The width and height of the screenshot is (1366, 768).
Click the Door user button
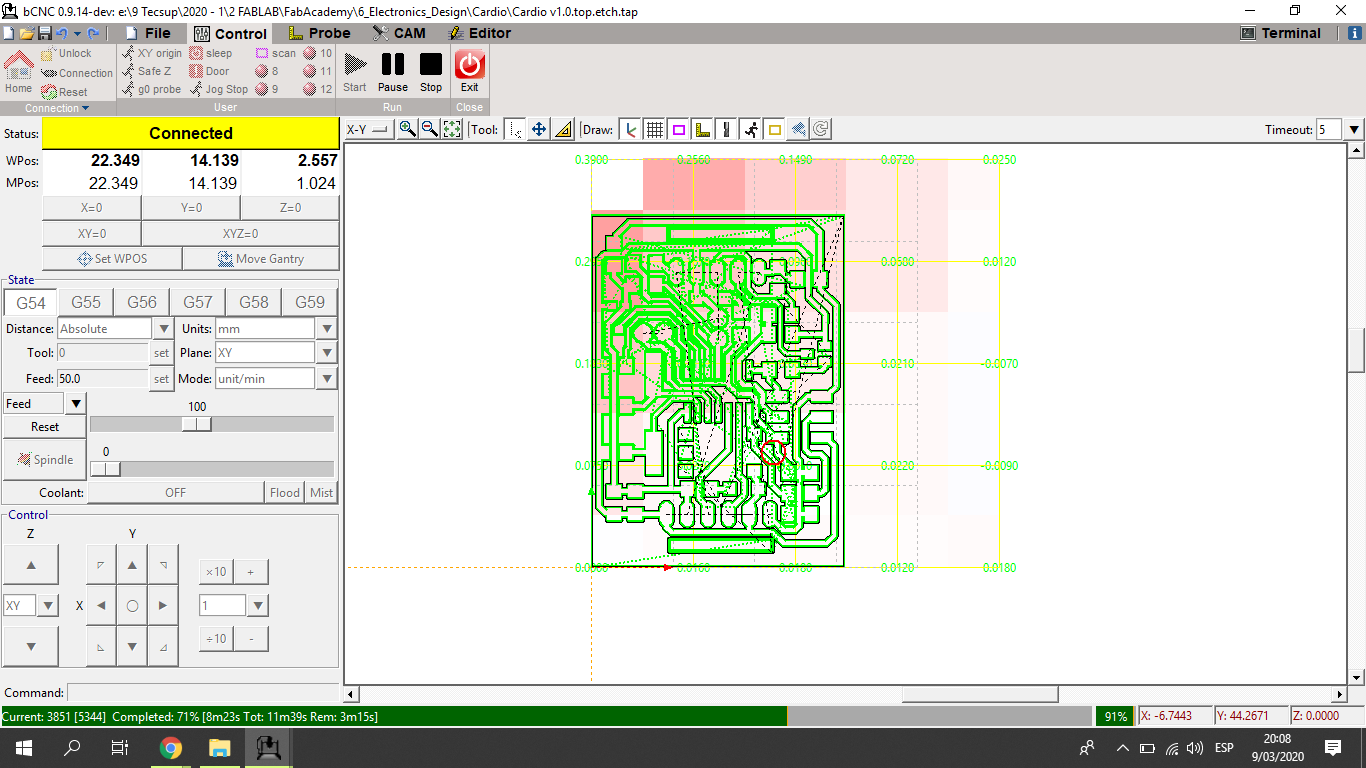(209, 71)
